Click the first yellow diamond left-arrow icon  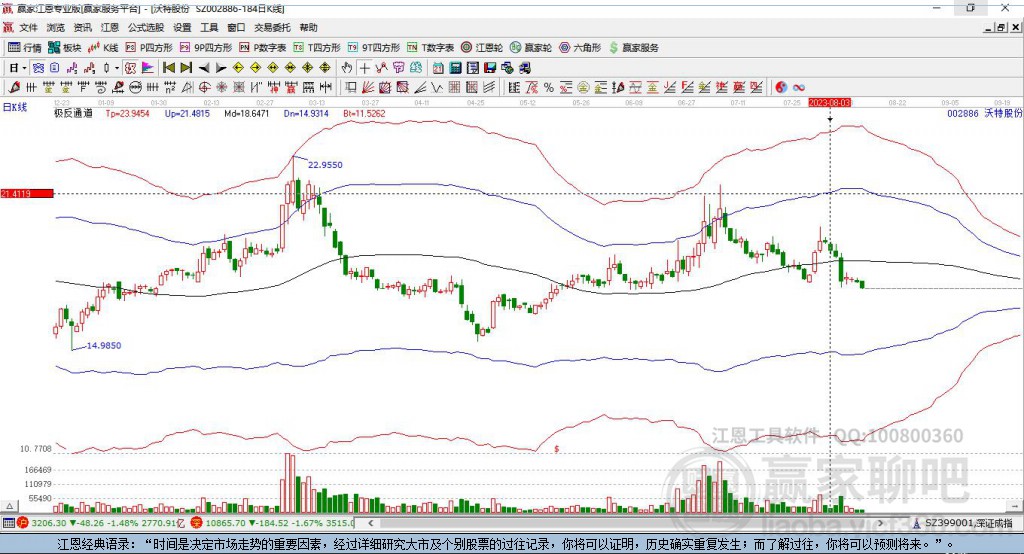click(x=238, y=68)
